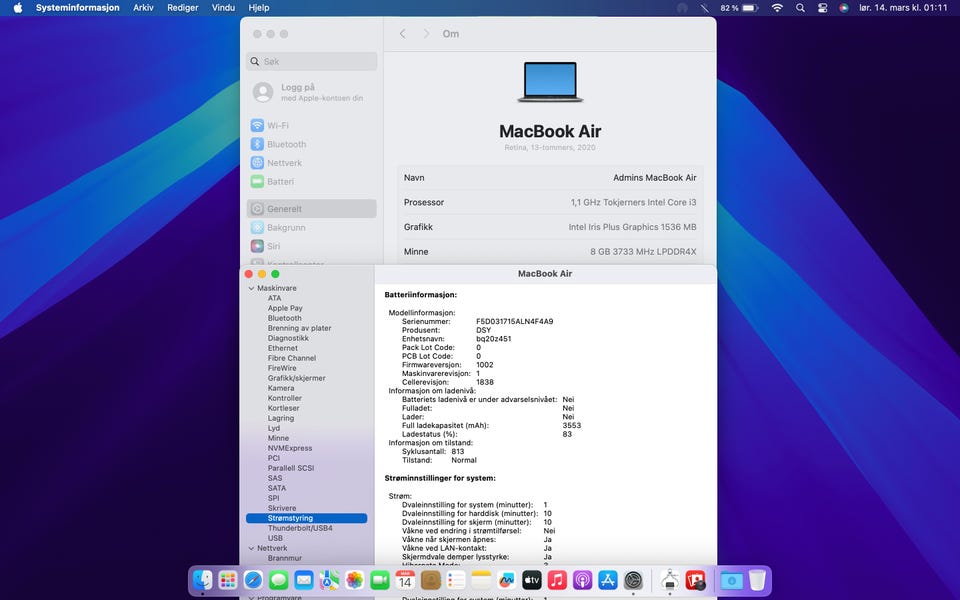
Task: Go back using the settings back arrow
Action: click(x=403, y=34)
